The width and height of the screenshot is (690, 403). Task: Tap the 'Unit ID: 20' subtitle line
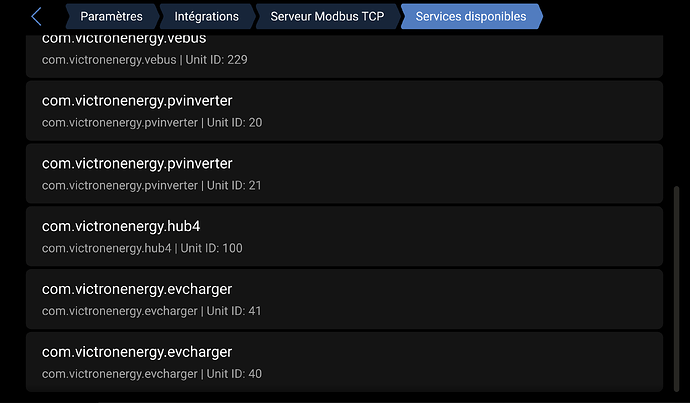pyautogui.click(x=234, y=122)
